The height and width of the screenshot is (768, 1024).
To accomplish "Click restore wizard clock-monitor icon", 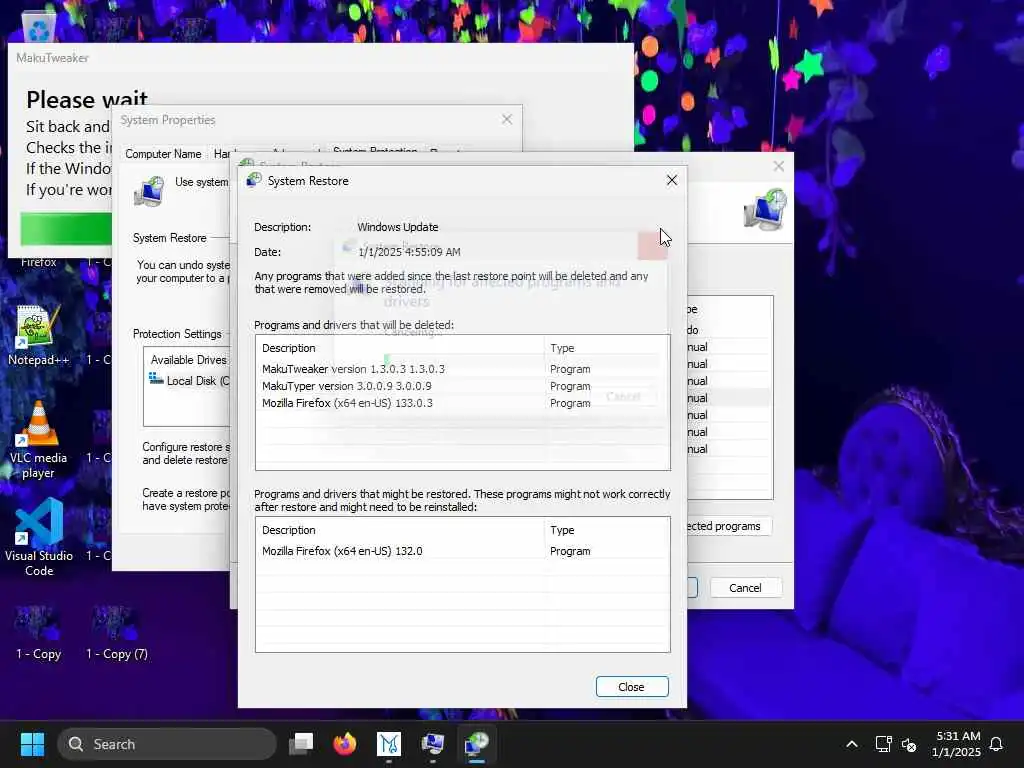I will pos(765,210).
